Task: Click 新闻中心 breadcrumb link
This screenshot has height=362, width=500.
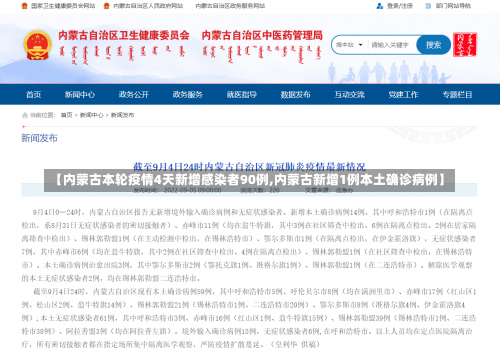Action: click(x=92, y=115)
